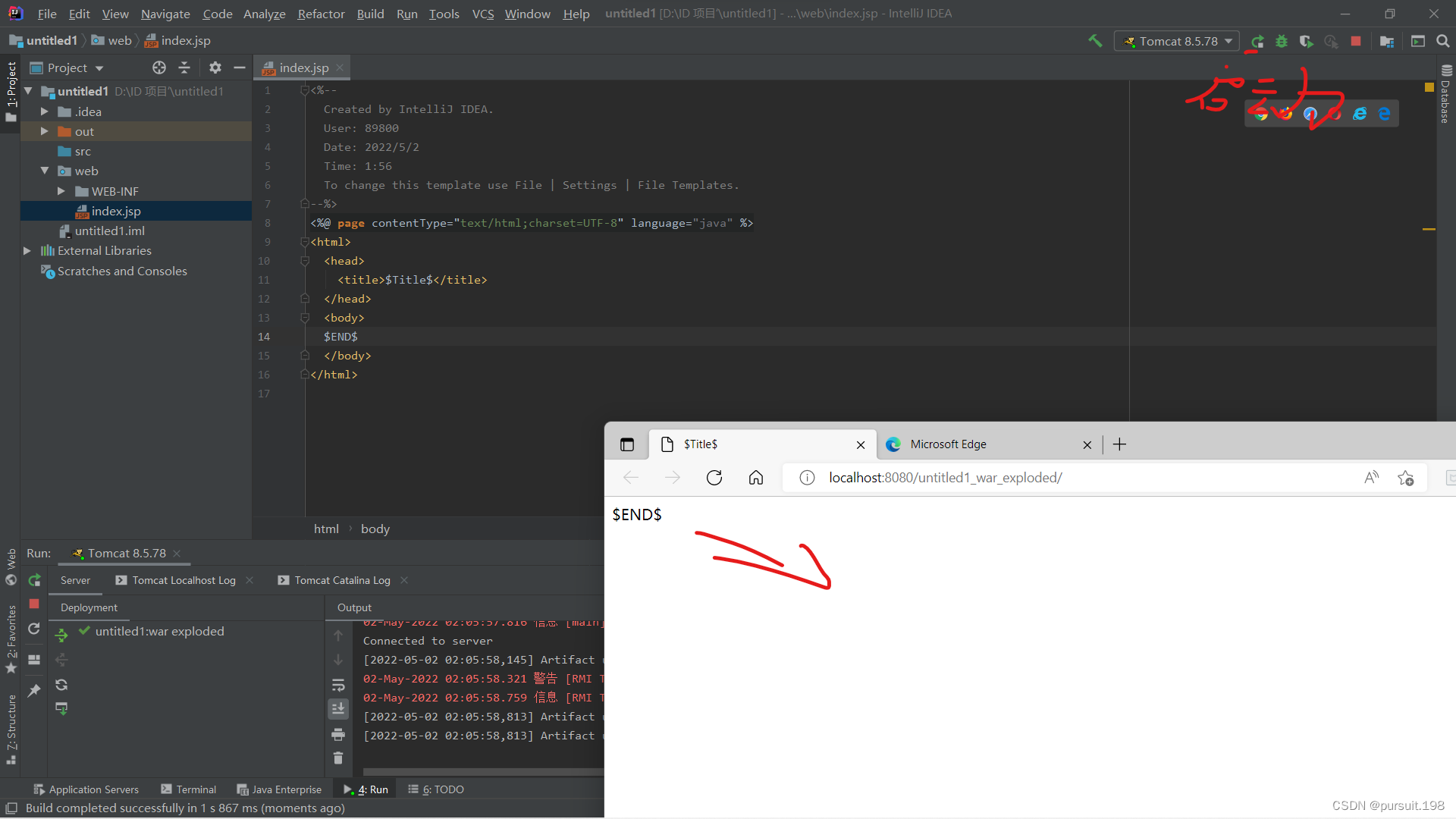Viewport: 1456px width, 819px height.
Task: Click the rerun server icon in Run panel
Action: (34, 580)
